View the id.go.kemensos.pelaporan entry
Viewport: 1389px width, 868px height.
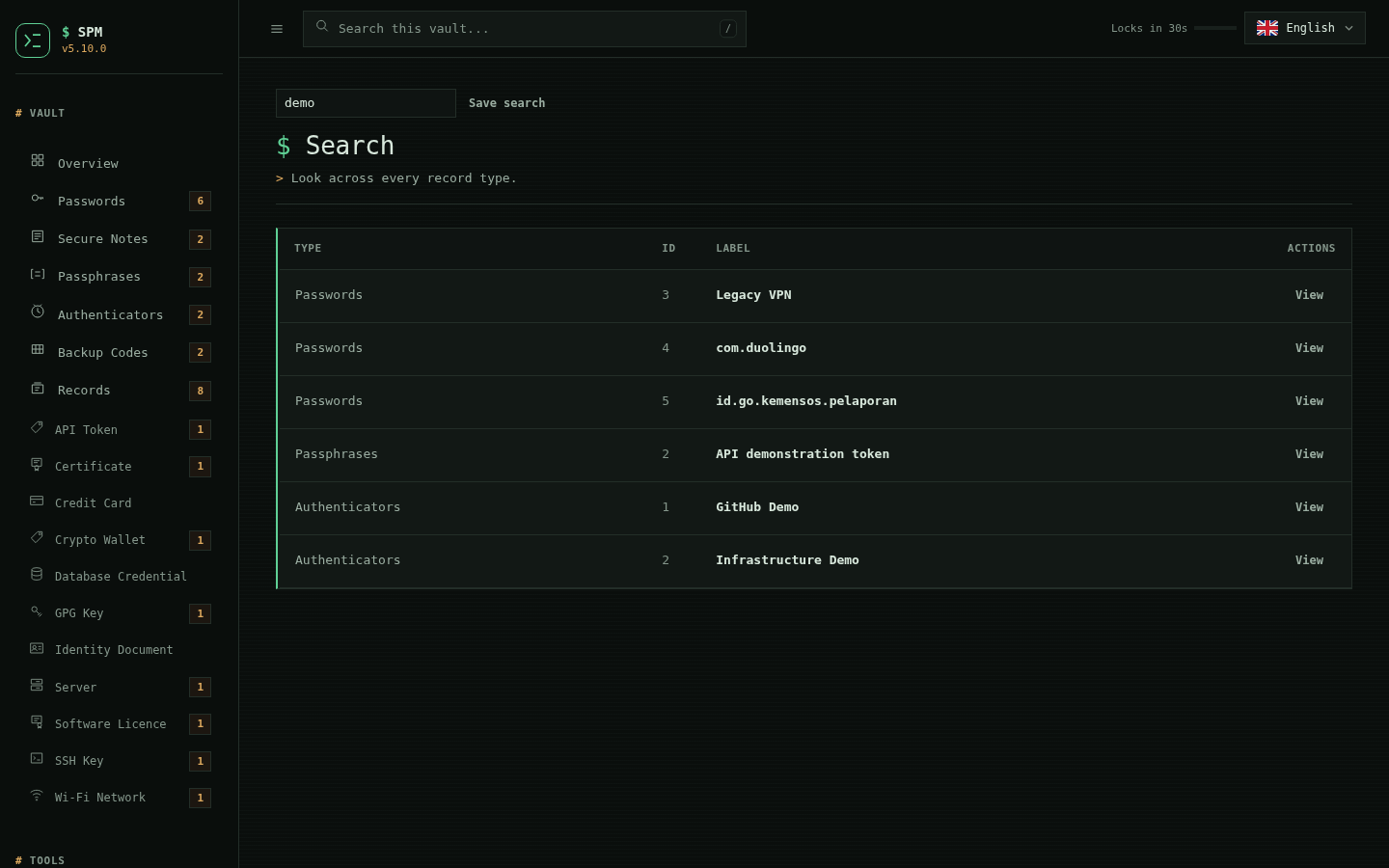1309,401
